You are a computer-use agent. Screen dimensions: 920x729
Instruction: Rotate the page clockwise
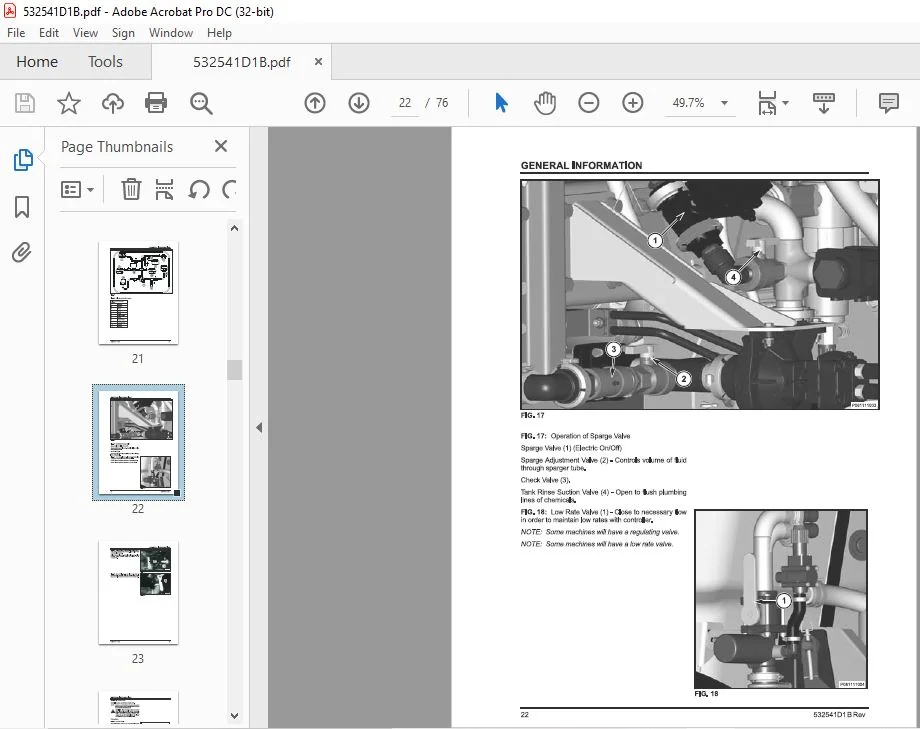(229, 190)
